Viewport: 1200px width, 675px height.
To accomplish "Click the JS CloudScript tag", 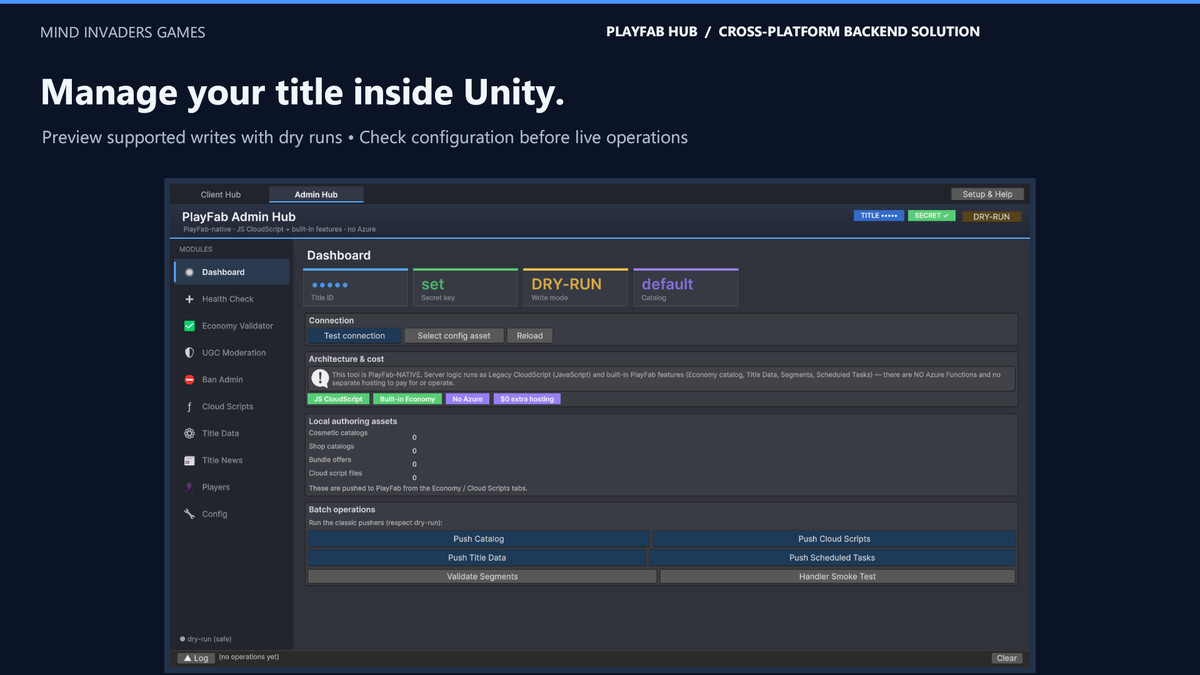I will (x=338, y=399).
